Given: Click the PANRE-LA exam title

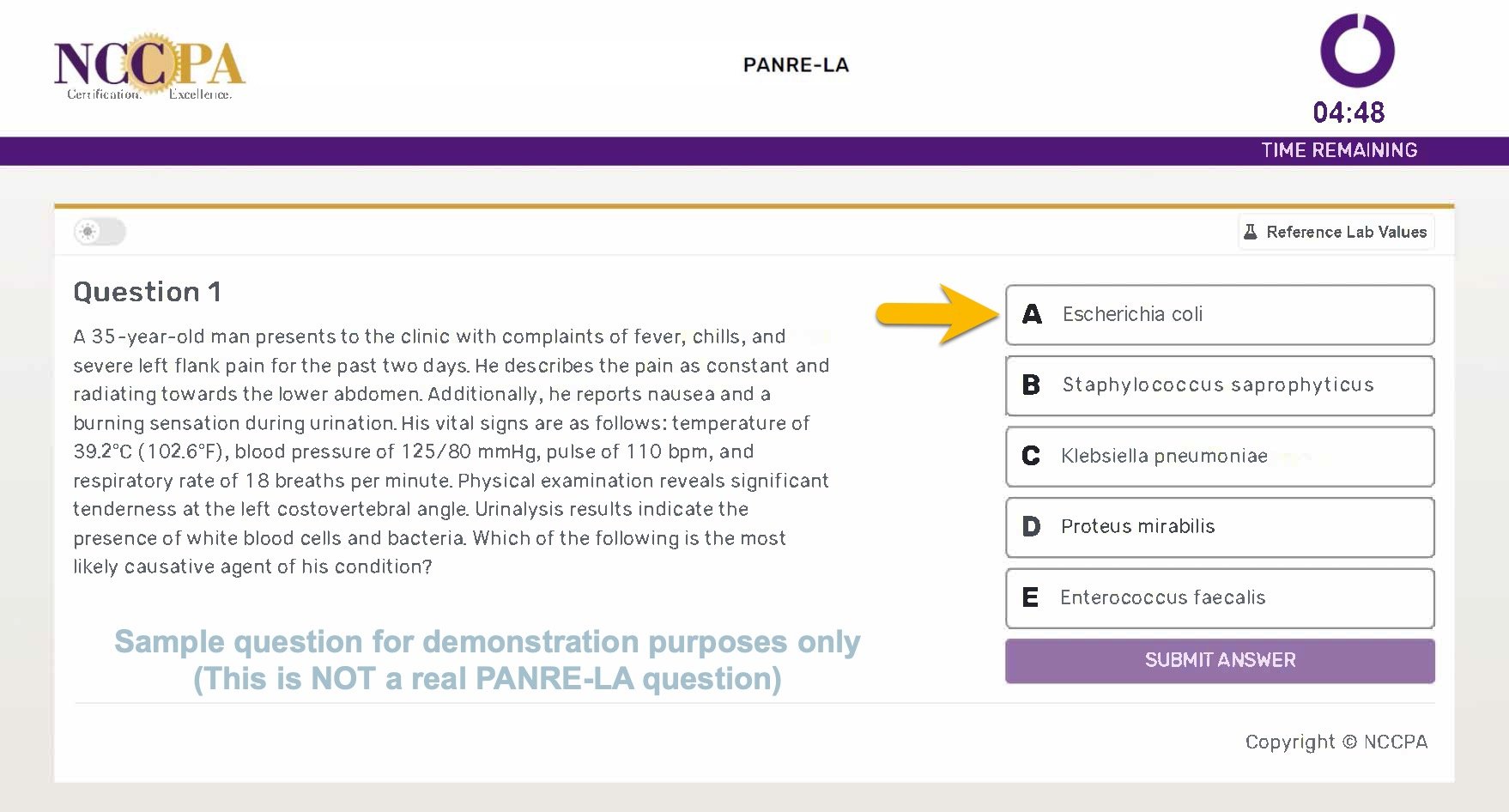Looking at the screenshot, I should click(x=796, y=65).
